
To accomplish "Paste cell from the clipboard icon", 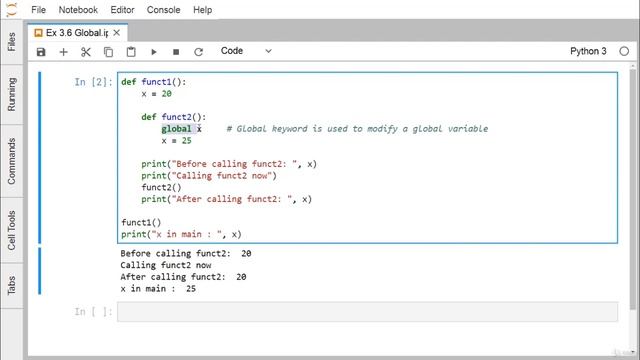I will tap(131, 52).
